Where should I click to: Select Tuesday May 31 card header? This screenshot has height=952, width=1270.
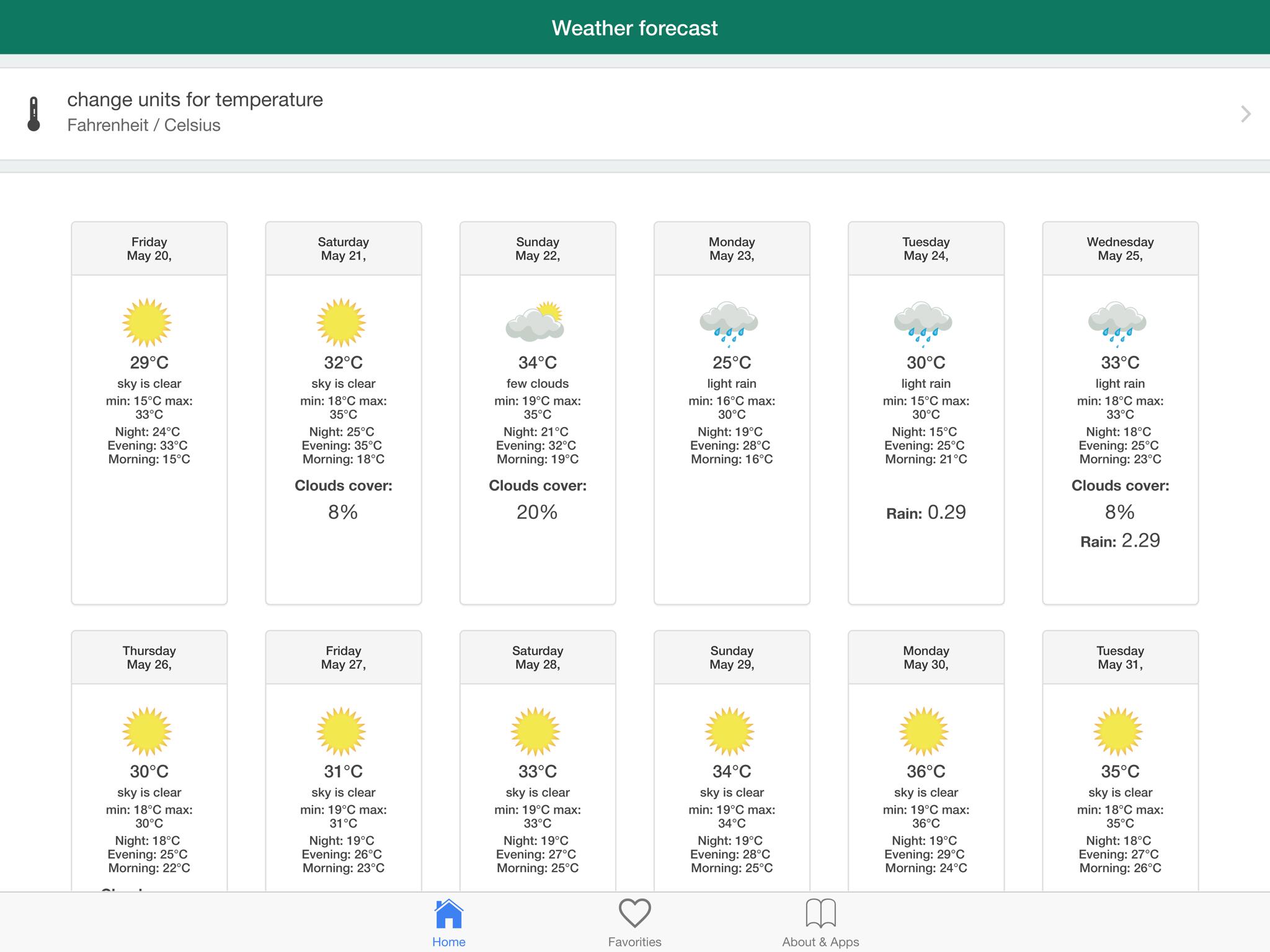click(x=1121, y=658)
